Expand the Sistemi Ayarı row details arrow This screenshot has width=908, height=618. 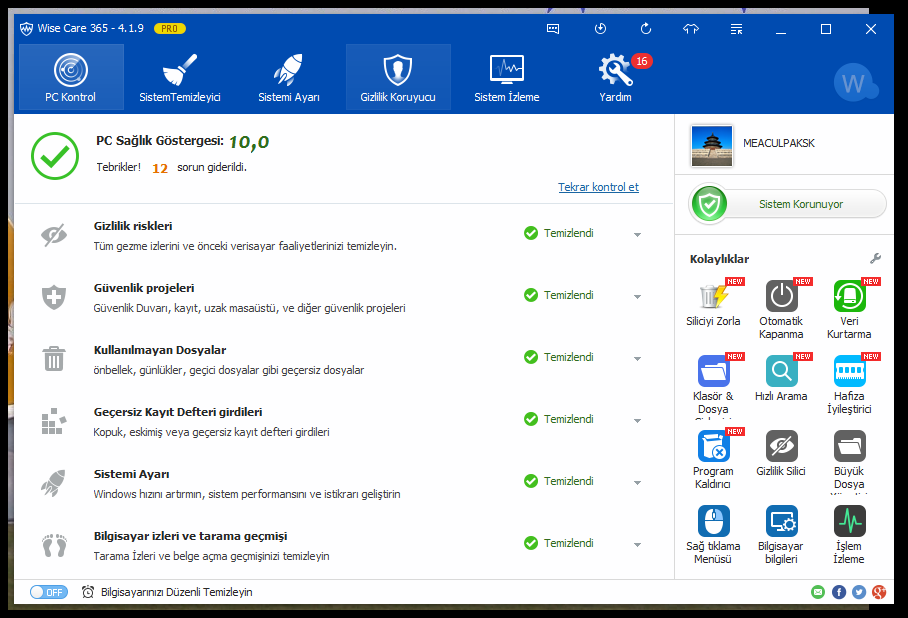tap(637, 482)
